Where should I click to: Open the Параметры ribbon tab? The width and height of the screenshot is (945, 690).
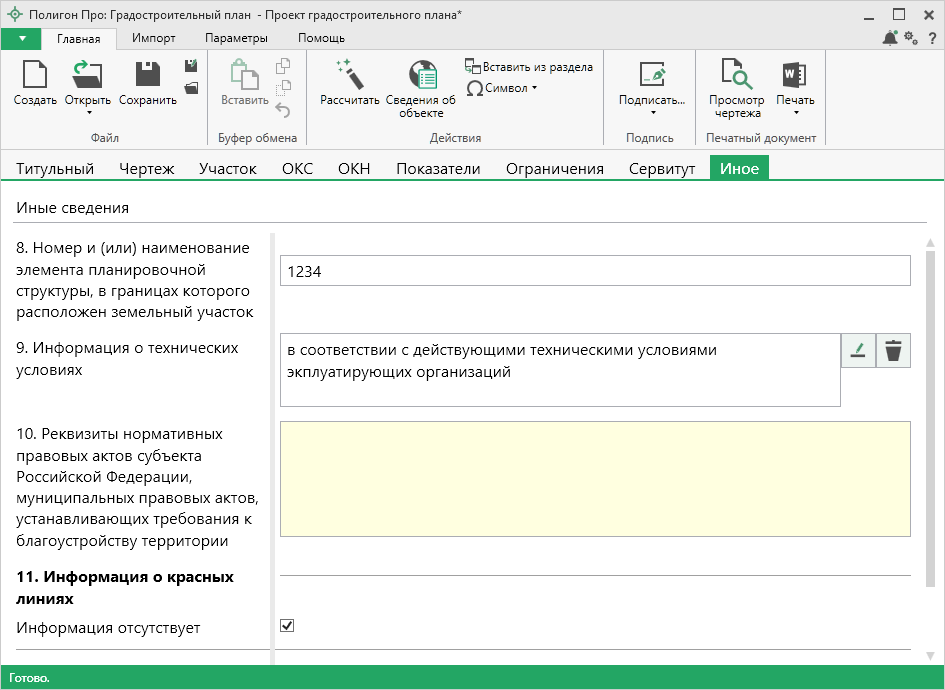click(x=236, y=38)
